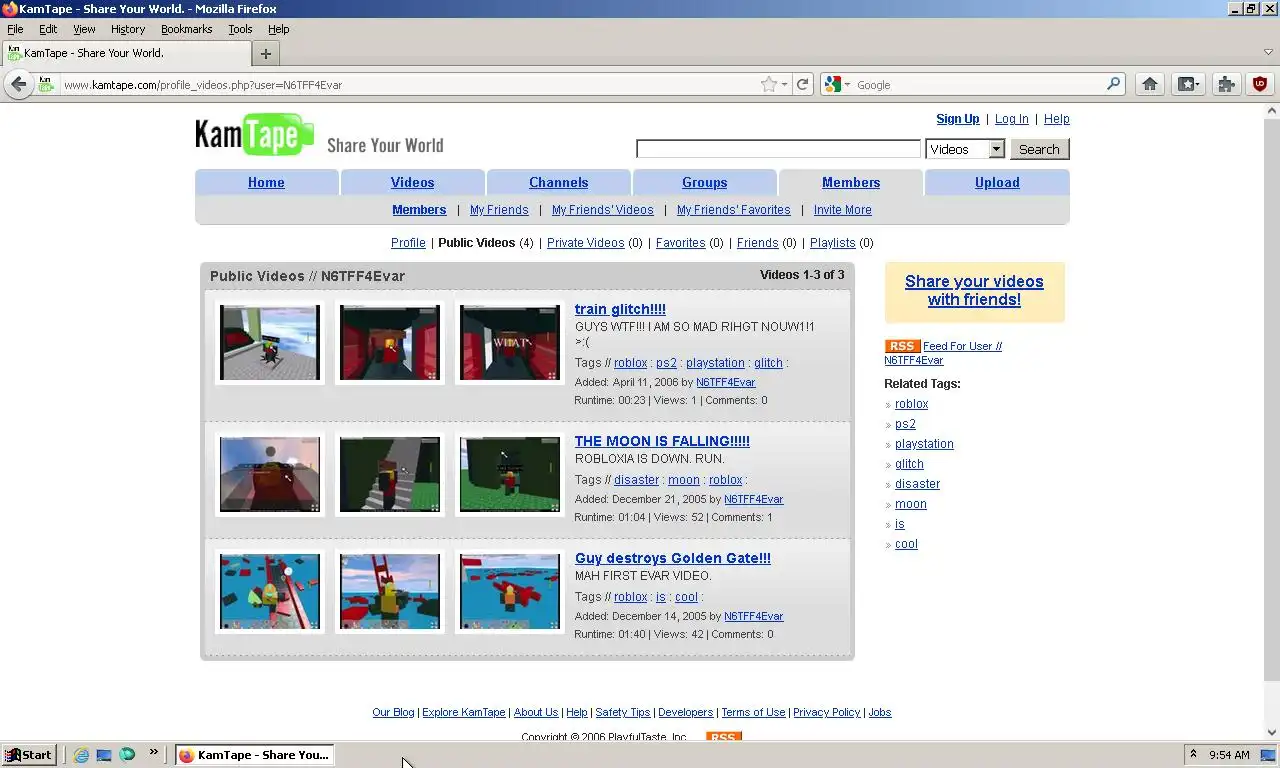Expand hidden system tray icons

[x=1192, y=754]
